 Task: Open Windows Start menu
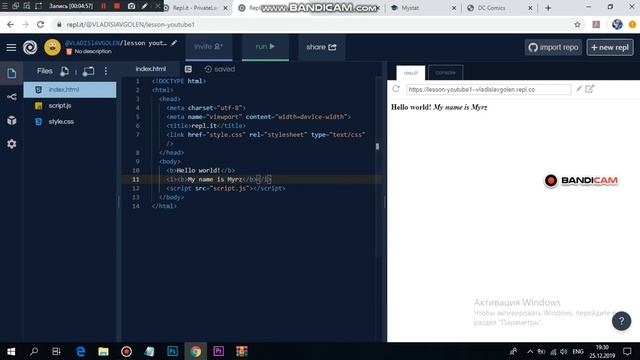click(x=11, y=351)
